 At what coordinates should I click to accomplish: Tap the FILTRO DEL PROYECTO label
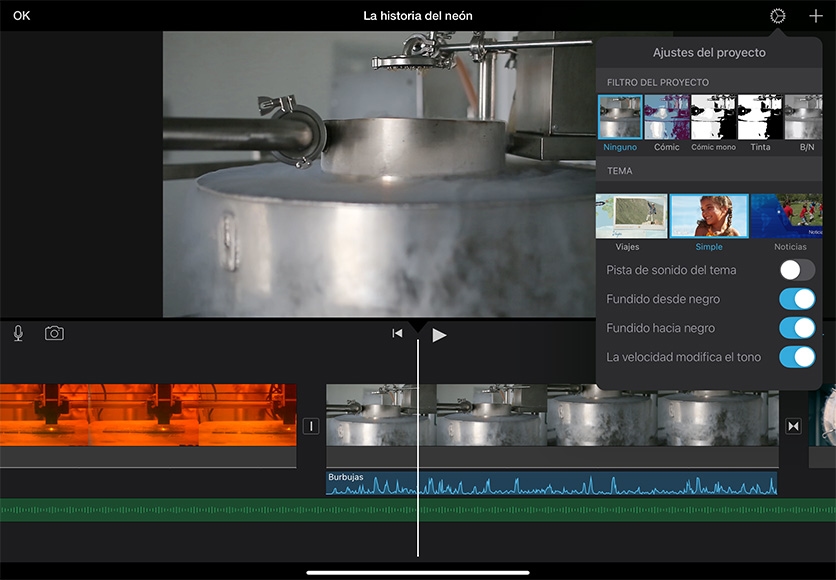point(658,82)
